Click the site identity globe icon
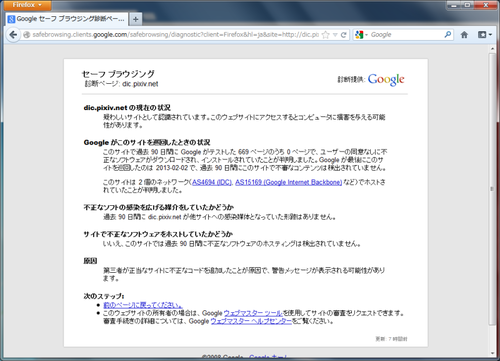 (x=27, y=35)
